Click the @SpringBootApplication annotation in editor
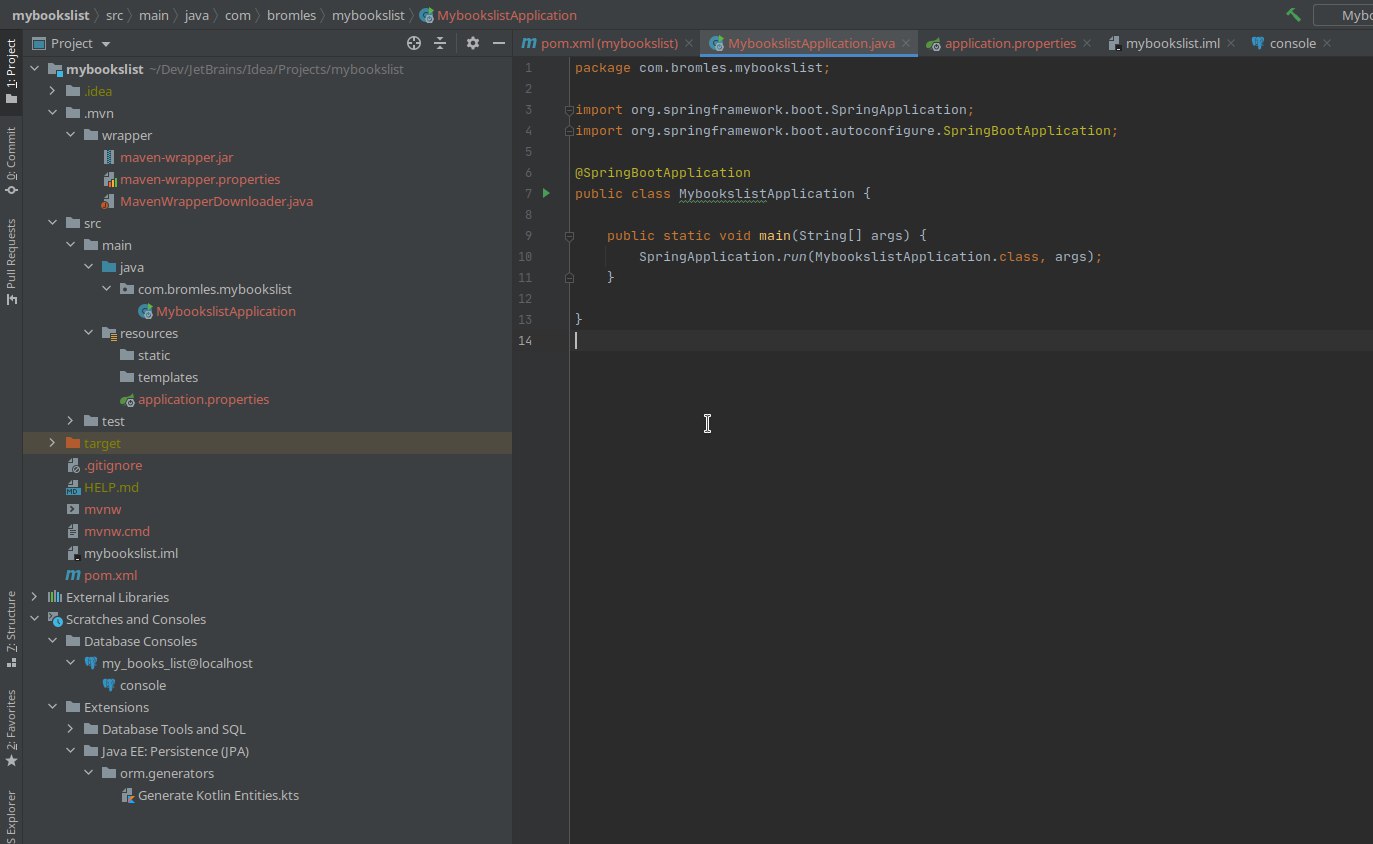1373x844 pixels. tap(662, 172)
